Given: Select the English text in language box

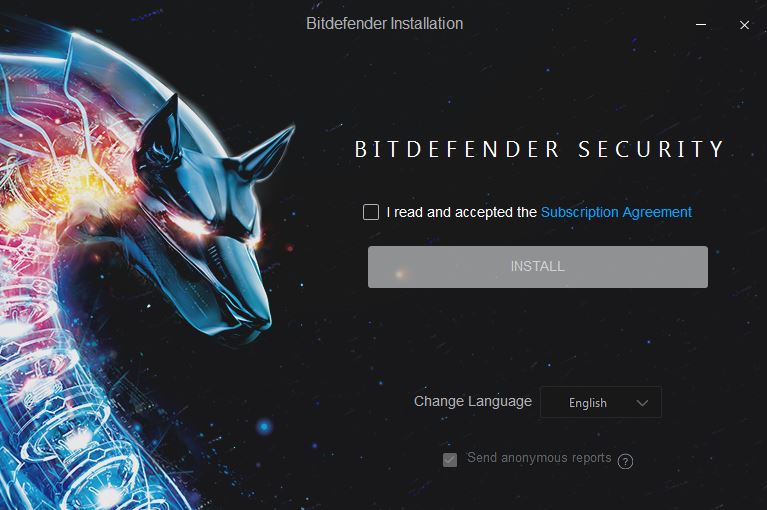Looking at the screenshot, I should tap(587, 403).
